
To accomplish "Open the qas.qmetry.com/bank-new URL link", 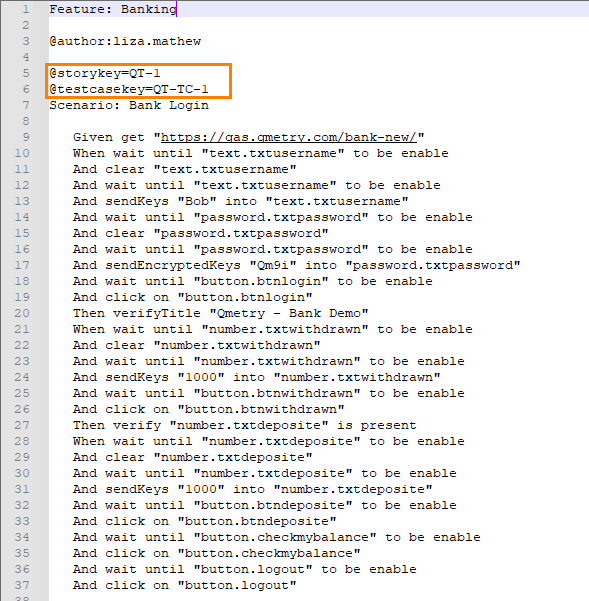I will (289, 137).
